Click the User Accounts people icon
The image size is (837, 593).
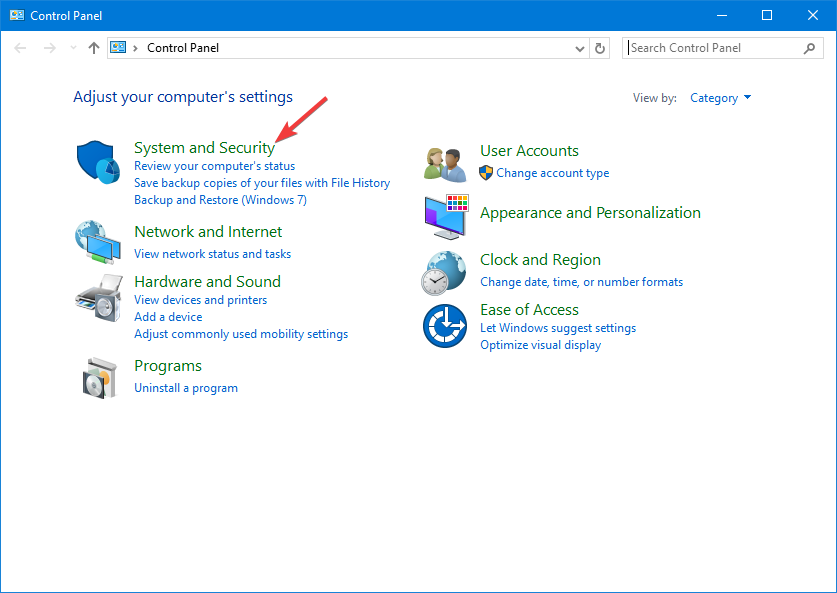[445, 164]
